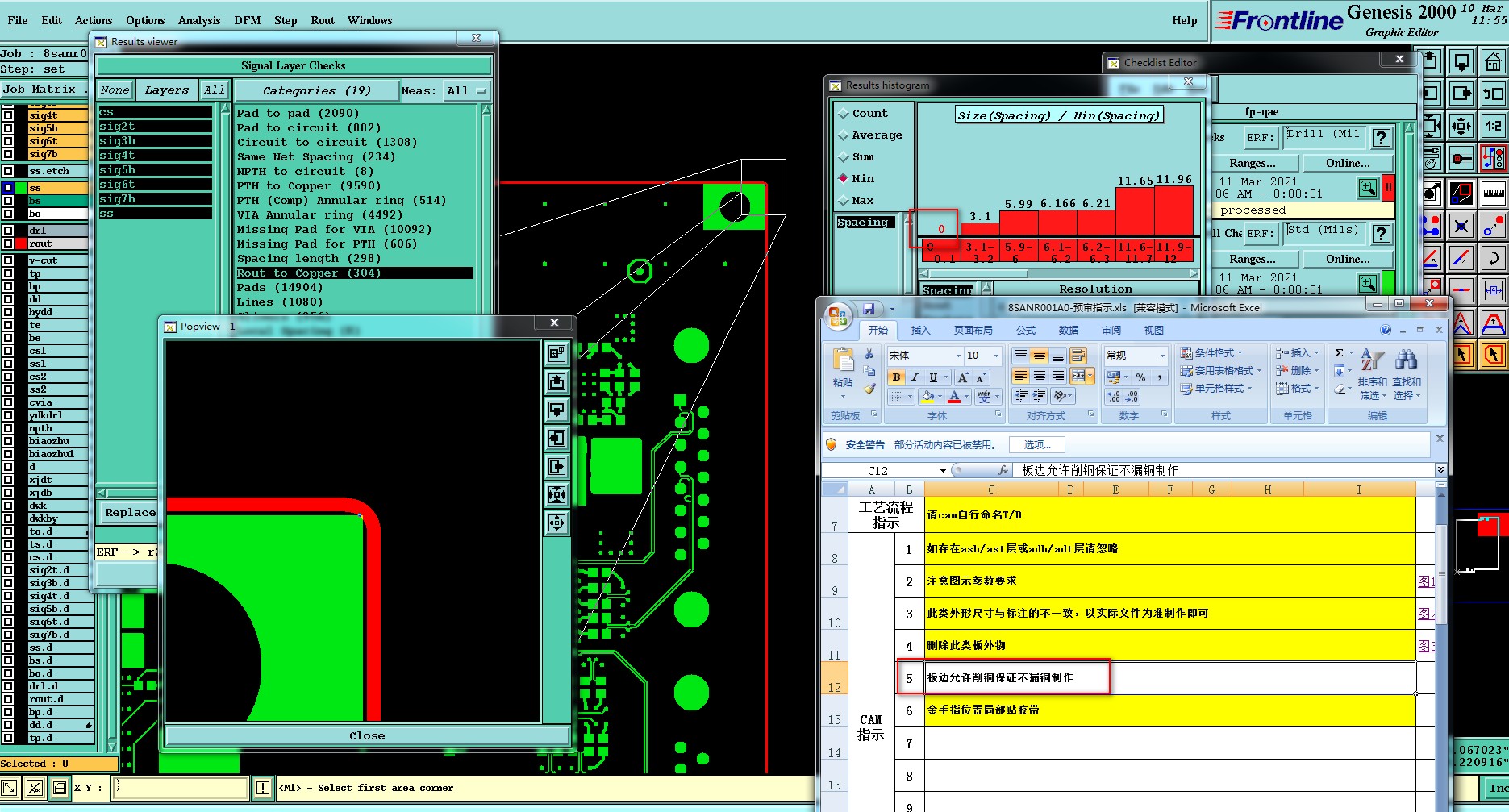This screenshot has height=812, width=1509.
Task: Click Close button in Popview window
Action: coord(367,735)
